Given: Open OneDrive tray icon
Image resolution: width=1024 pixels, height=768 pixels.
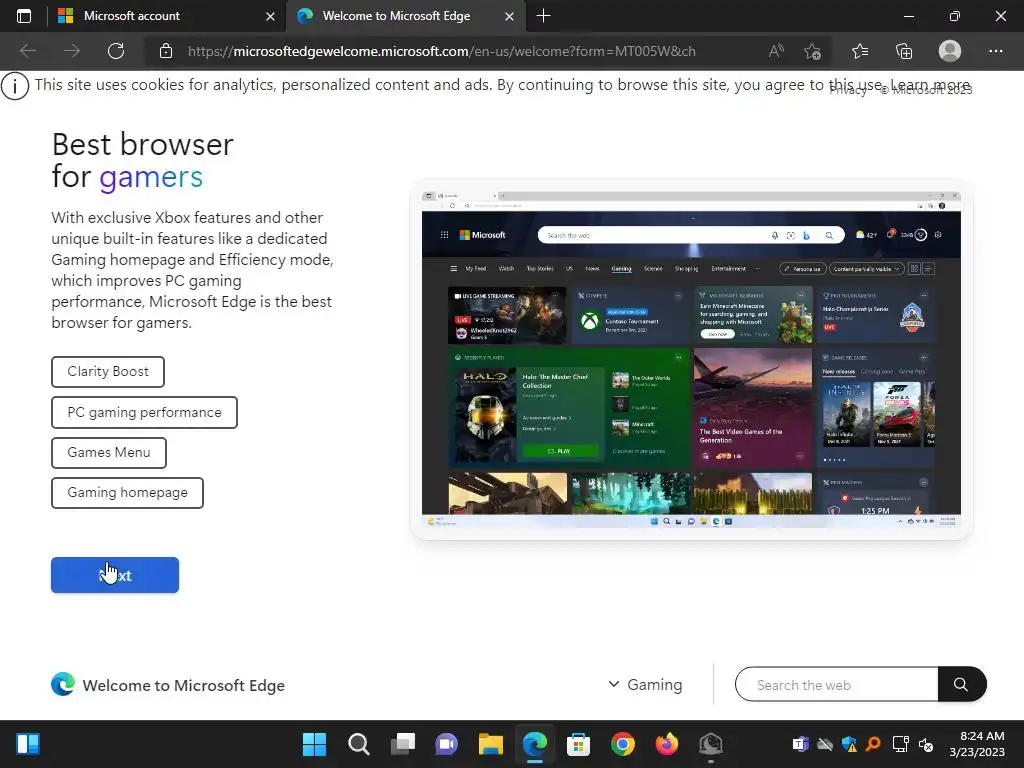Looking at the screenshot, I should coord(825,744).
